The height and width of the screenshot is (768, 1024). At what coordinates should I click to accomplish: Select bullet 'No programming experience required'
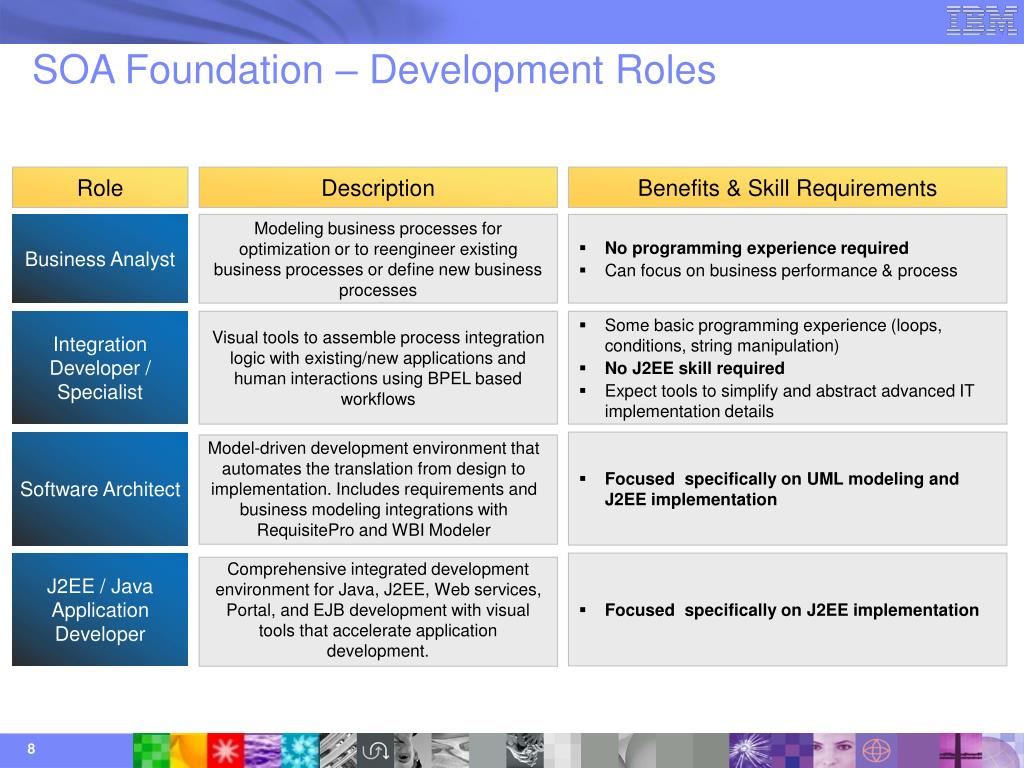pyautogui.click(x=756, y=248)
